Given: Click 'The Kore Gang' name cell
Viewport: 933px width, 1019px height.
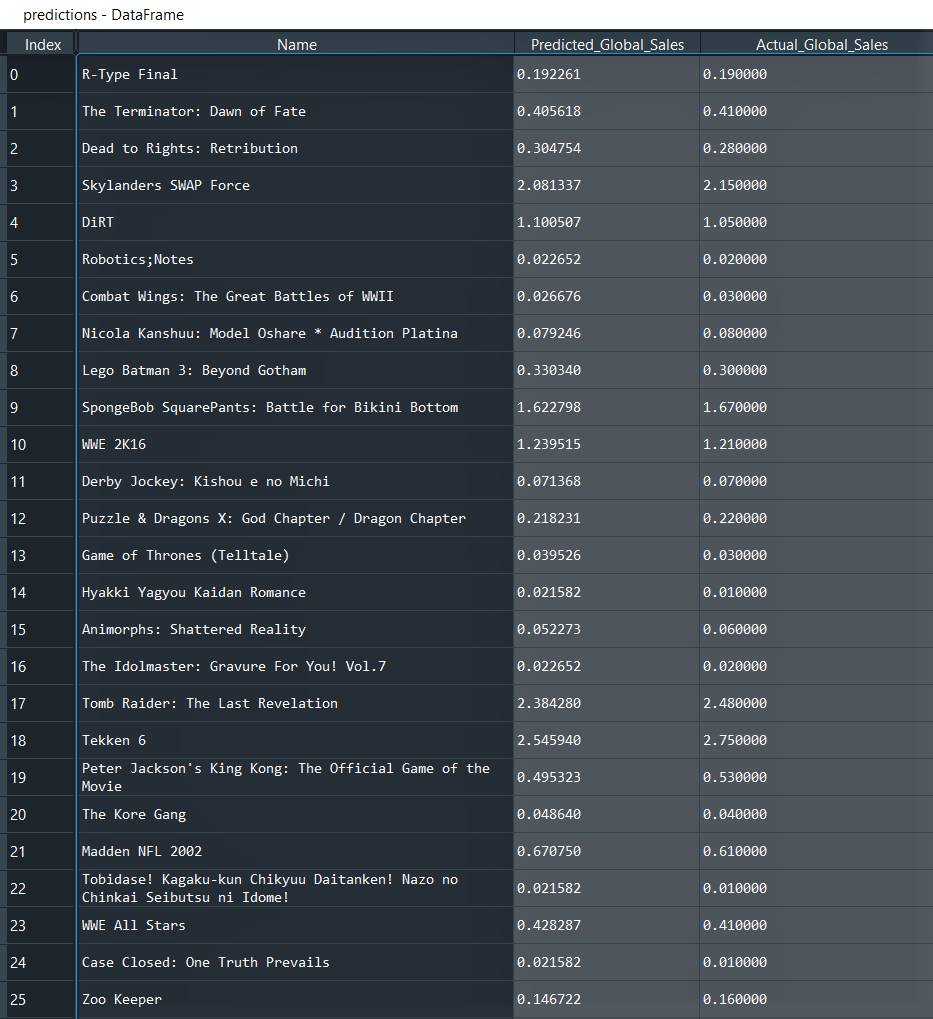Looking at the screenshot, I should pos(295,815).
